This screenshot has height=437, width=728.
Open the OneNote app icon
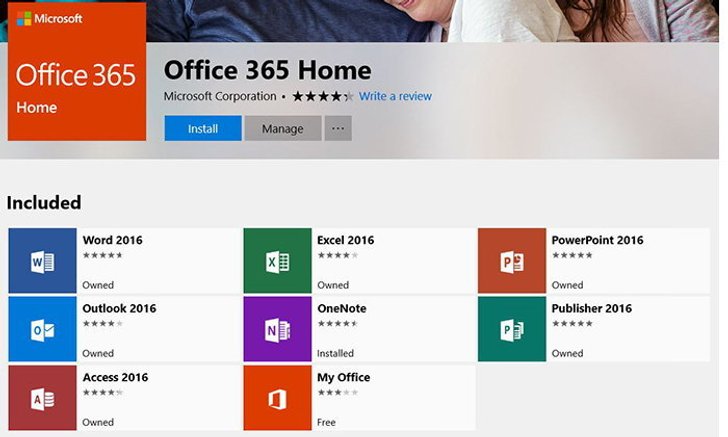pyautogui.click(x=277, y=329)
